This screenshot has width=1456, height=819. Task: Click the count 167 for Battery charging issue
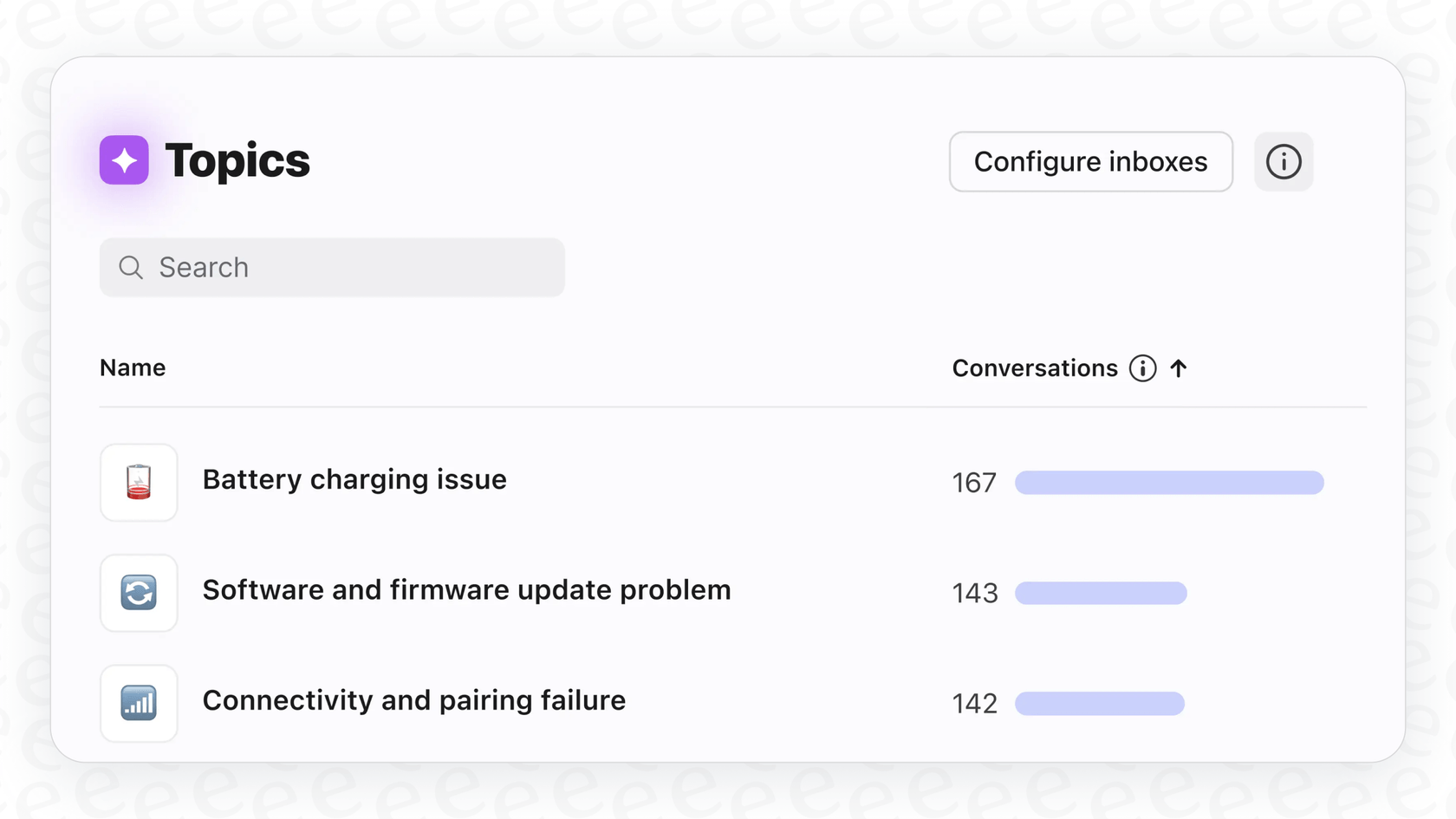[x=974, y=483]
